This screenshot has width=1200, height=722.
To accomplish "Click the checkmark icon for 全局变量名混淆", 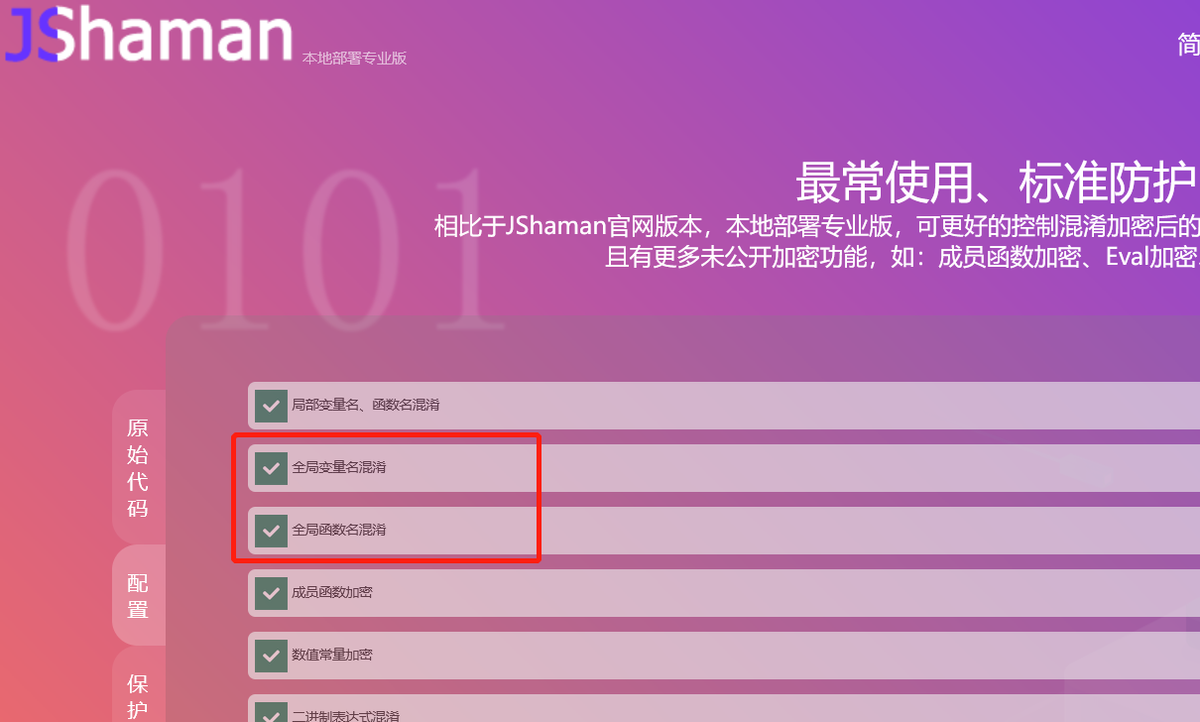I will tap(270, 467).
